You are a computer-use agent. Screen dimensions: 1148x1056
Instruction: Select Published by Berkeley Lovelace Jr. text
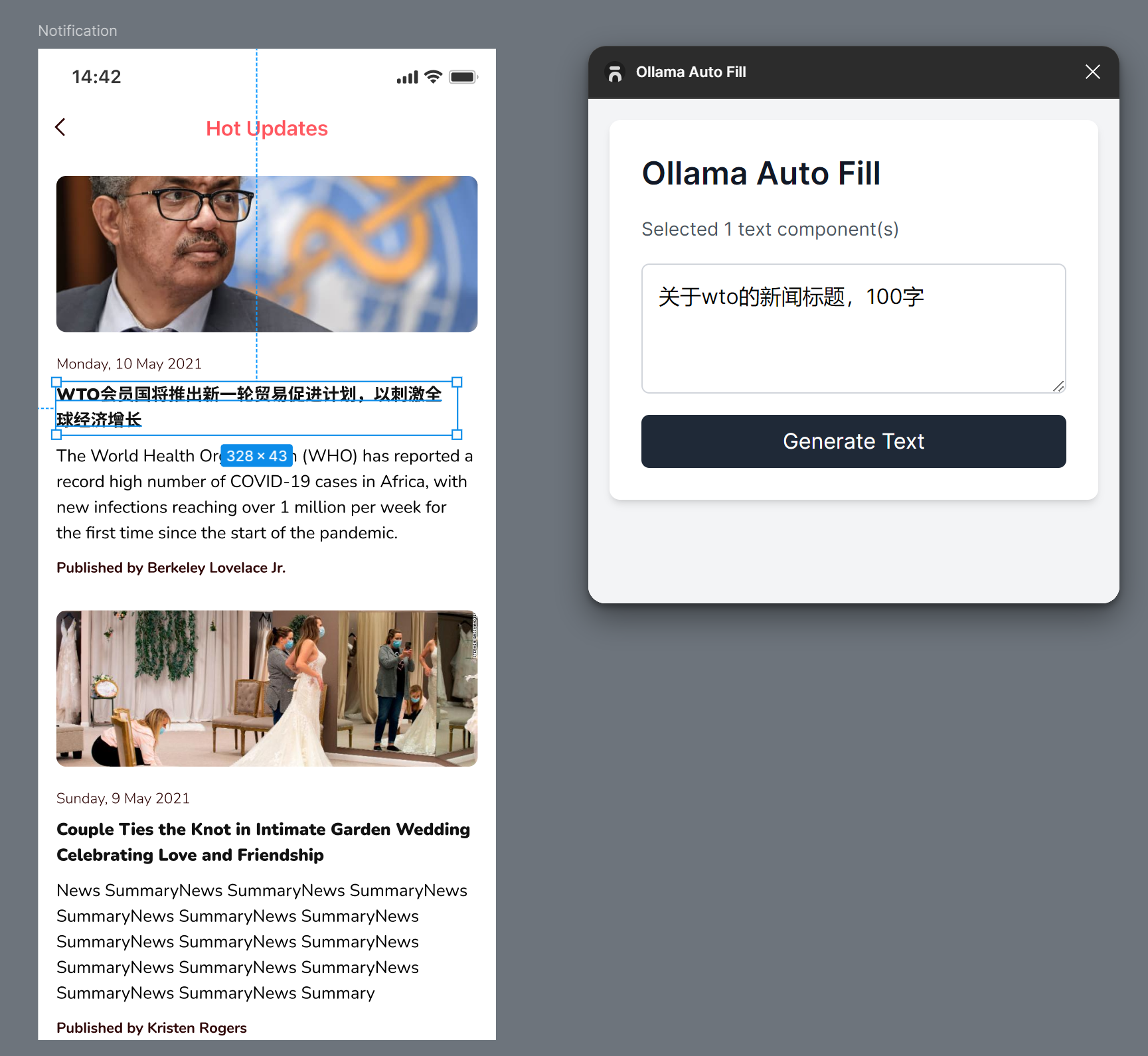click(171, 567)
